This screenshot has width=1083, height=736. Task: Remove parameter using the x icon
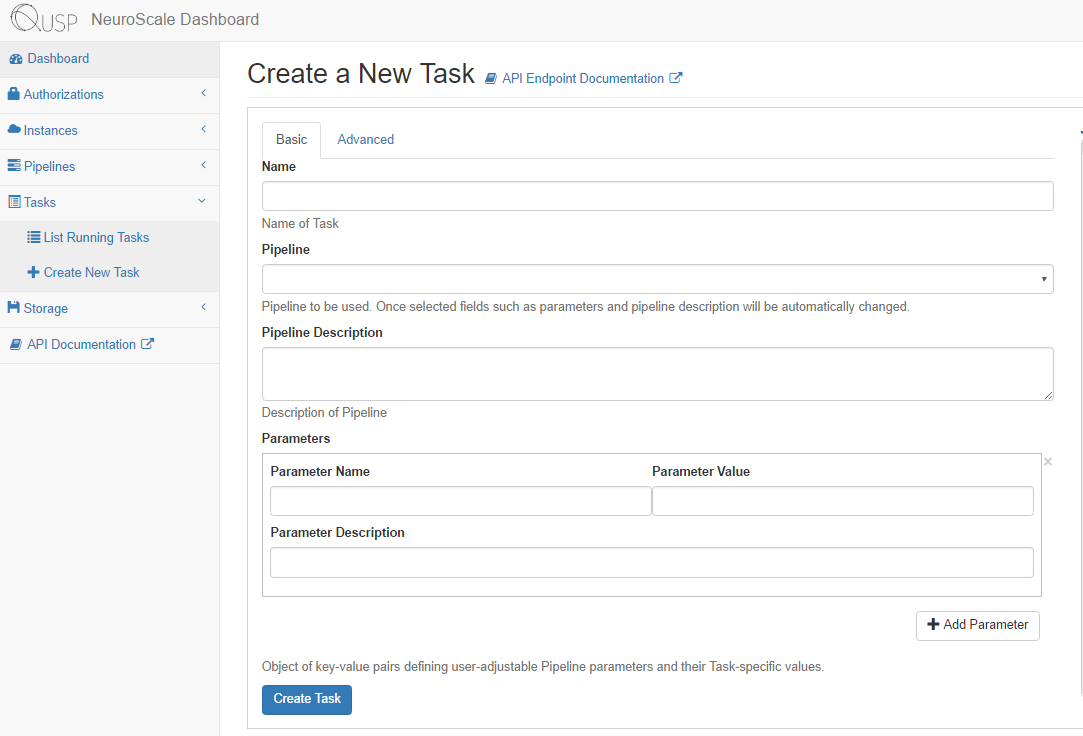coord(1048,461)
